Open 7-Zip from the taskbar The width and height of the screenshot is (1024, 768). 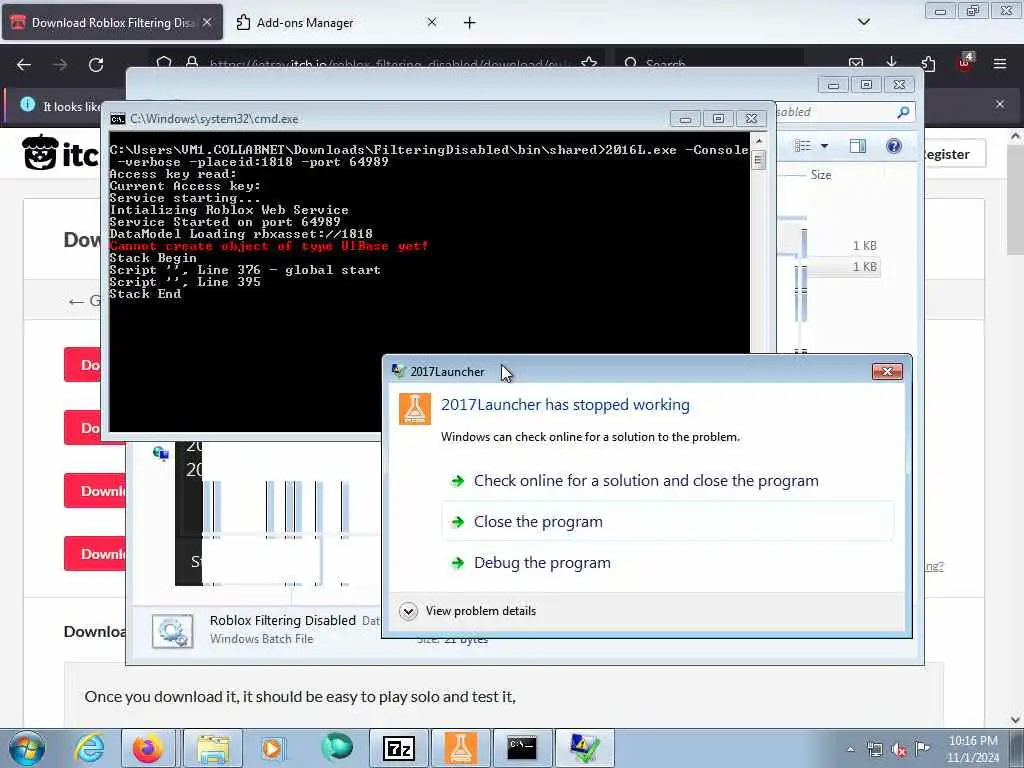pyautogui.click(x=398, y=748)
